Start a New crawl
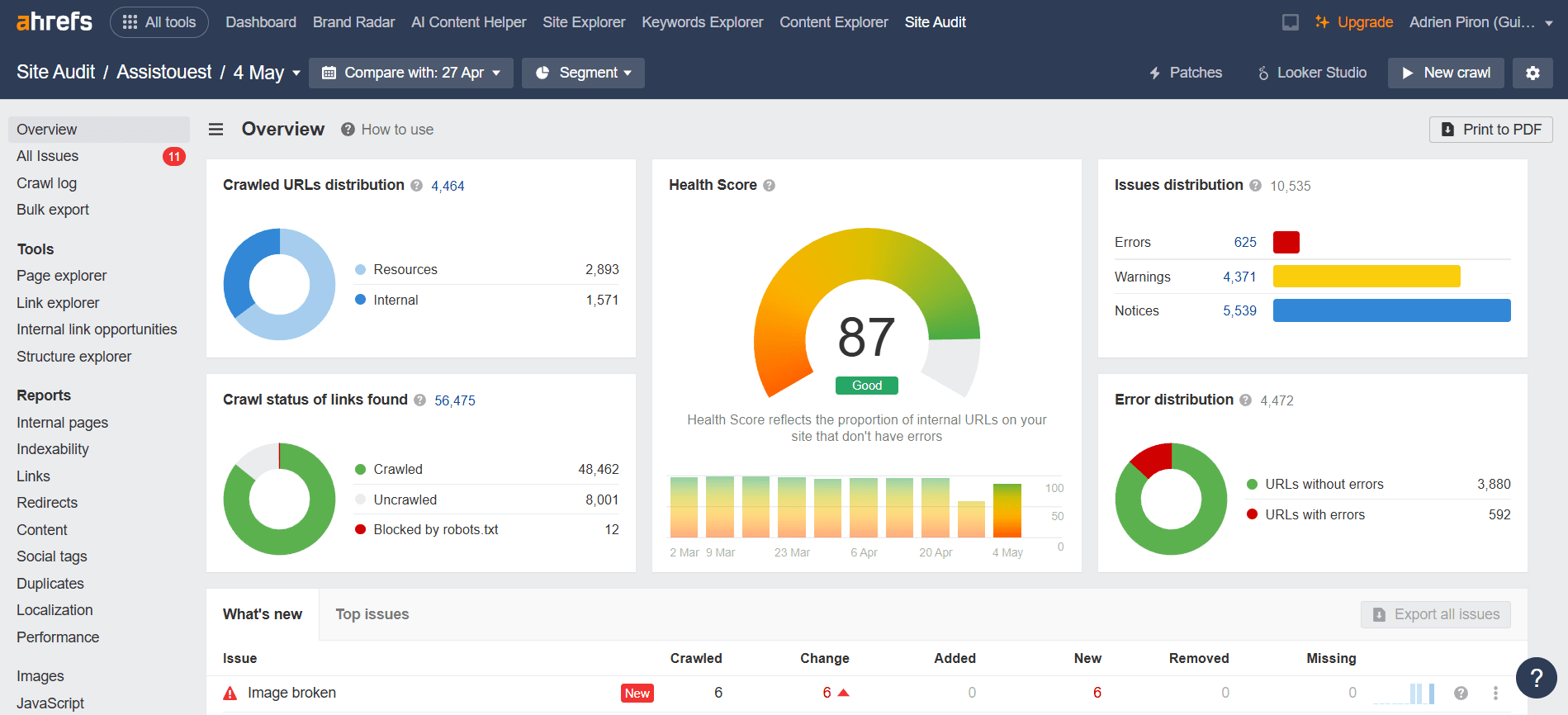1568x715 pixels. (1445, 73)
